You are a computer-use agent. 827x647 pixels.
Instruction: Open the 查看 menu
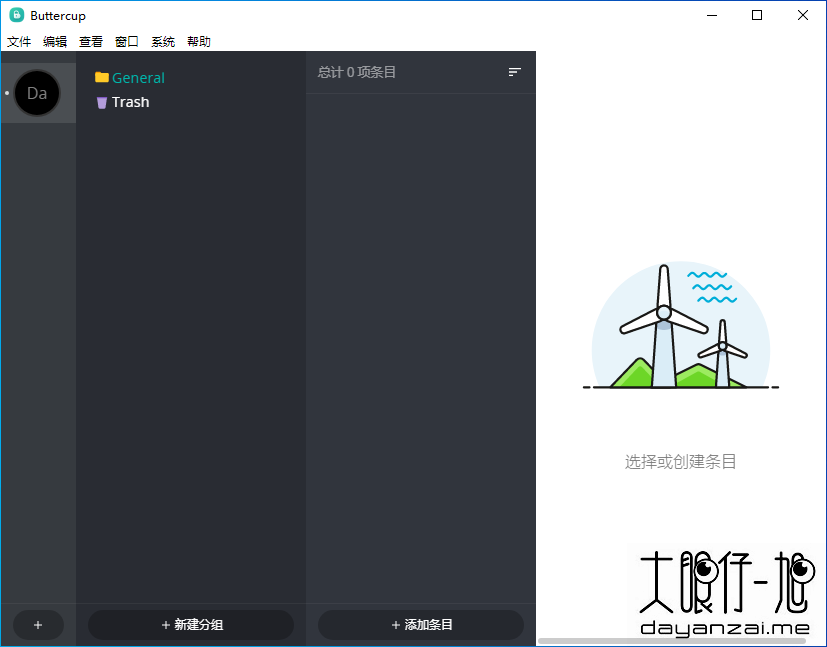(91, 42)
